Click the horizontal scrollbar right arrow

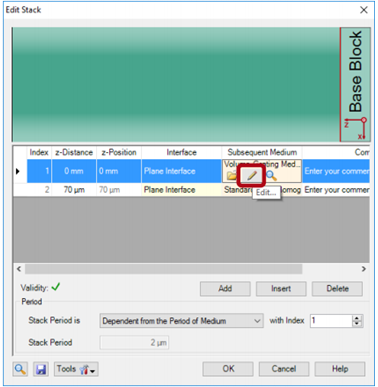tap(364, 269)
